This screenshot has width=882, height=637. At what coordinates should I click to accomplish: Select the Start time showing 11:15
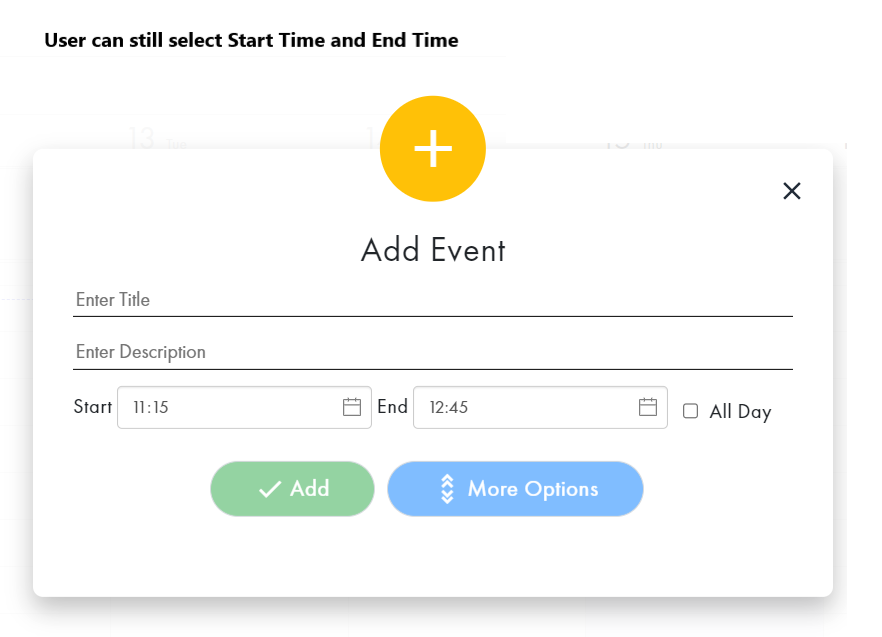[x=200, y=407]
